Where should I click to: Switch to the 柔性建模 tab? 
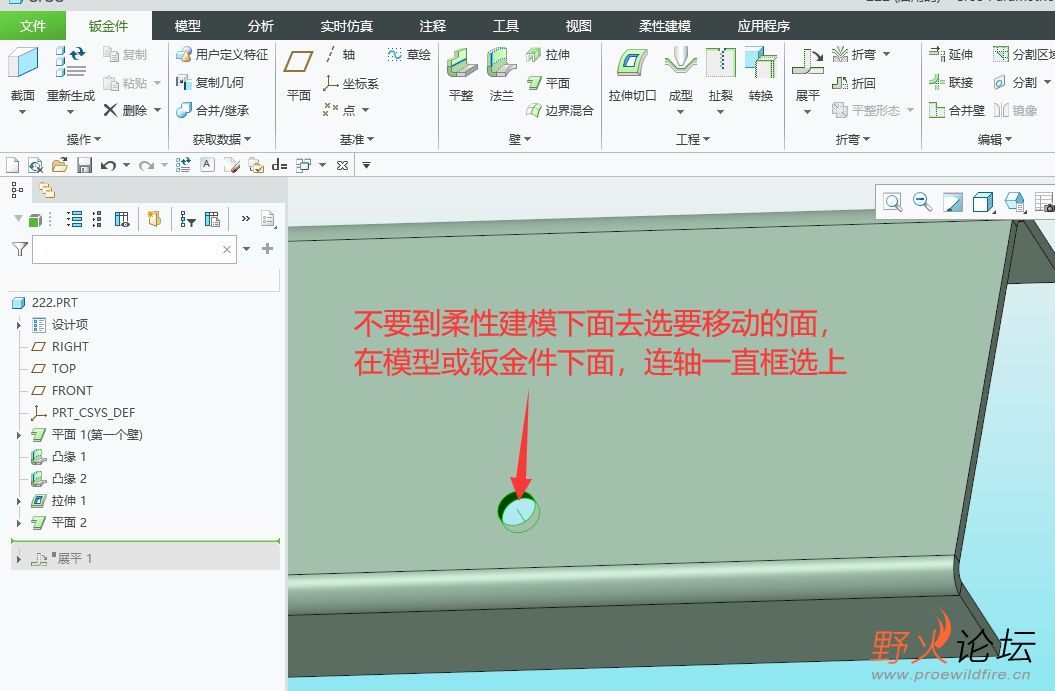665,26
